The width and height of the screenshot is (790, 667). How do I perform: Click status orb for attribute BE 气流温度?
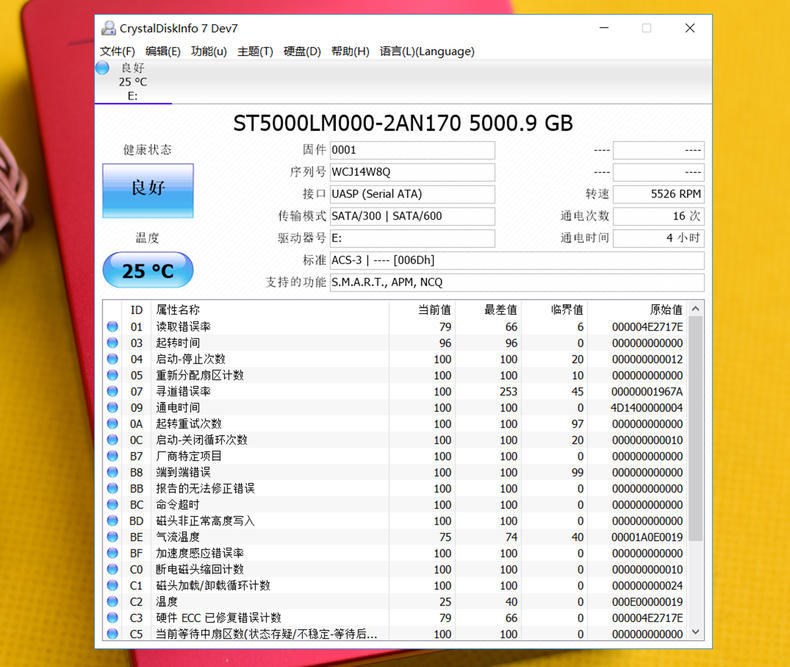coord(112,537)
